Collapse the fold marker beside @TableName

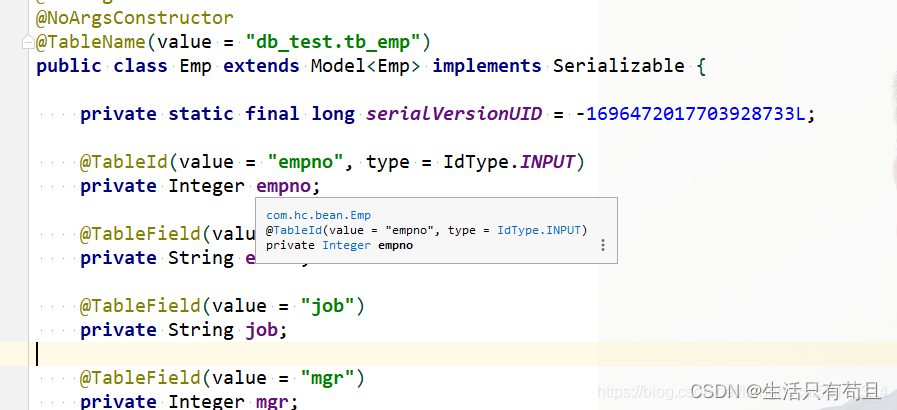(x=28, y=42)
